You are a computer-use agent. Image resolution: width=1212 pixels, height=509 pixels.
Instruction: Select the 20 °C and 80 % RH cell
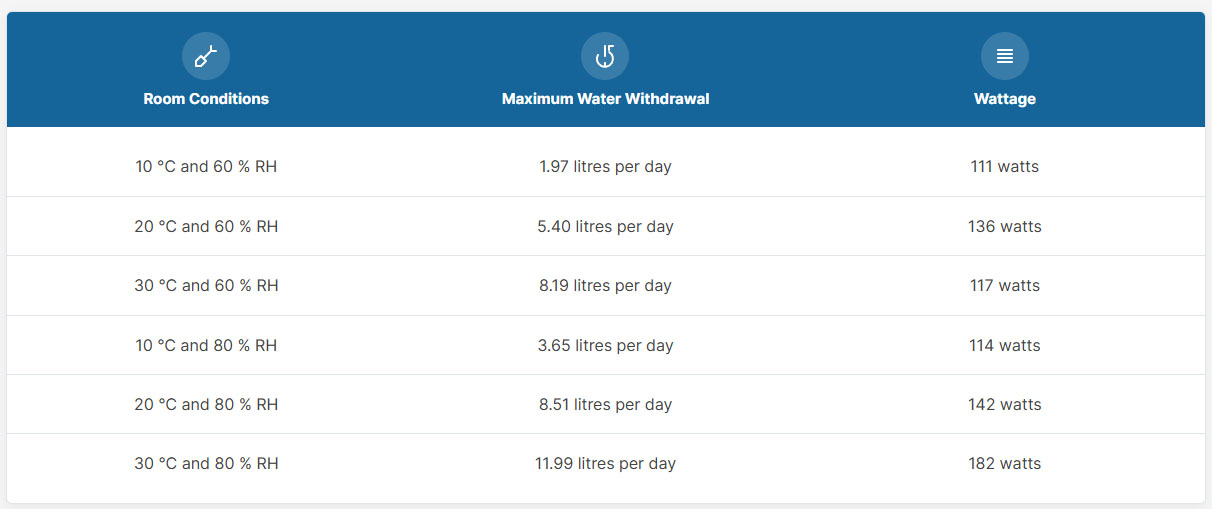206,405
